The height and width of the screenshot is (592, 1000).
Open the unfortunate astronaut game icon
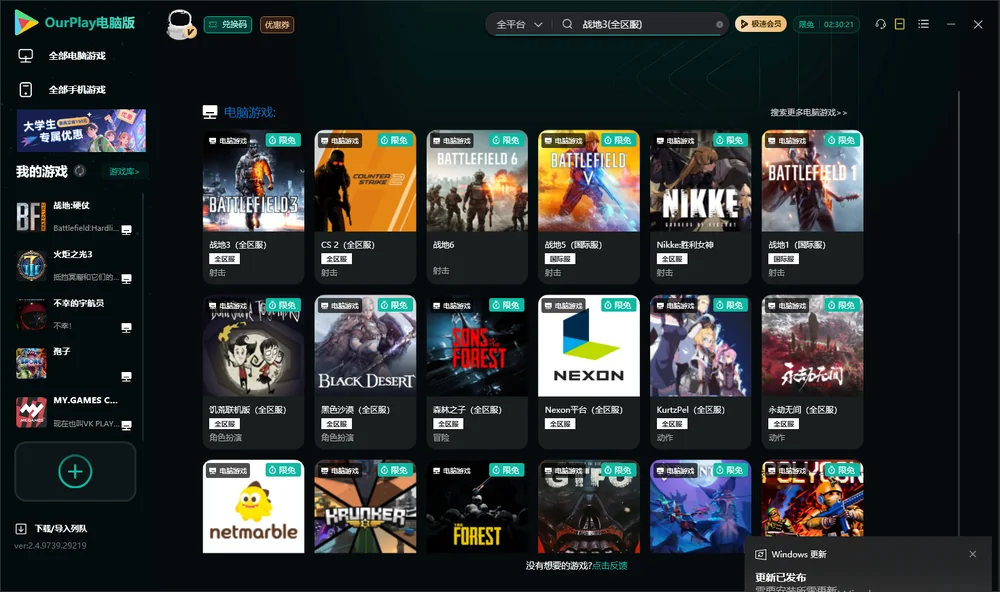tap(31, 314)
